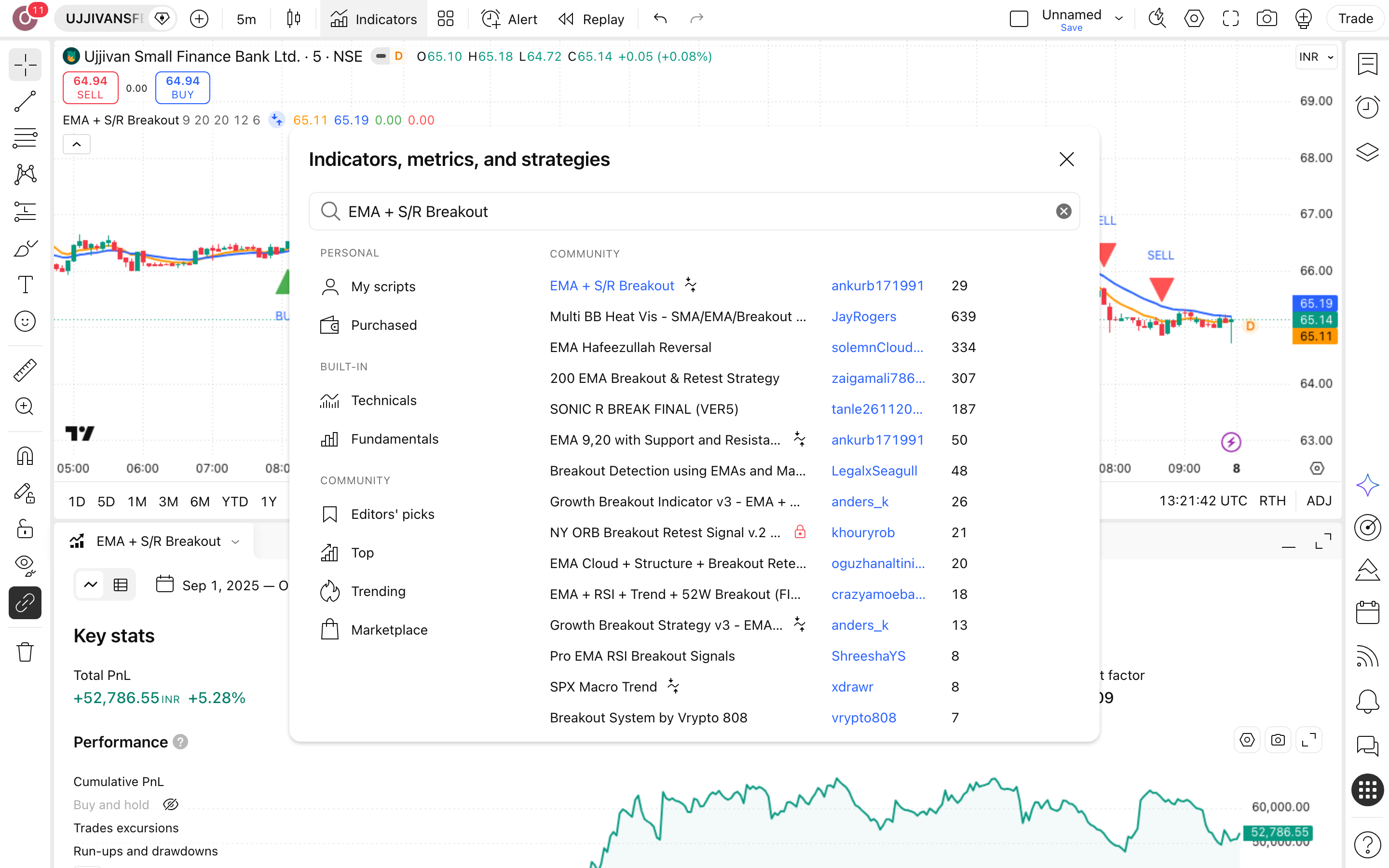Click the Replay button in toolbar
Image resolution: width=1389 pixels, height=868 pixels.
coord(591,19)
